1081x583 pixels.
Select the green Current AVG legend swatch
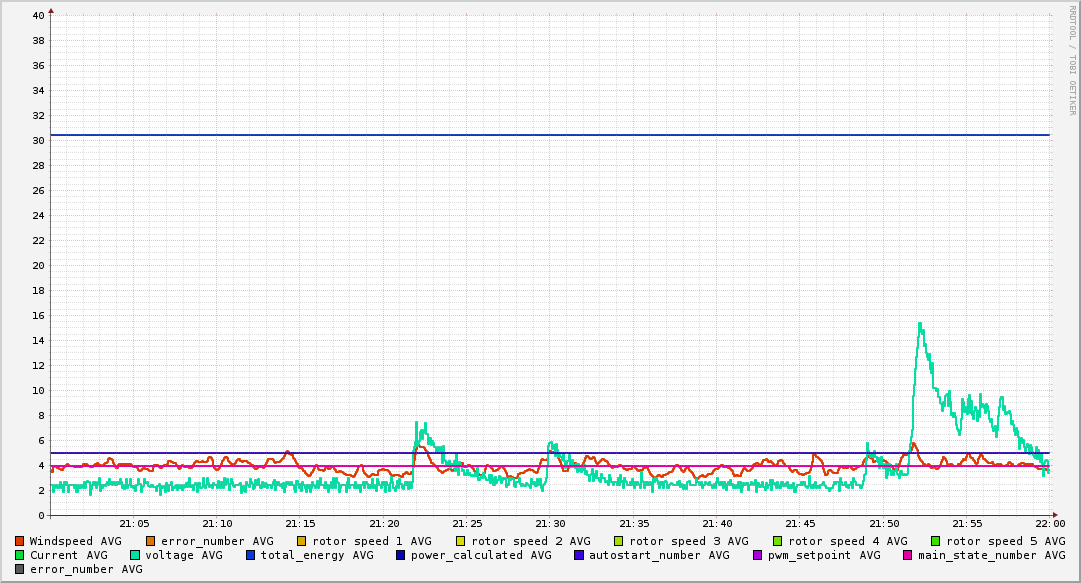[x=20, y=555]
